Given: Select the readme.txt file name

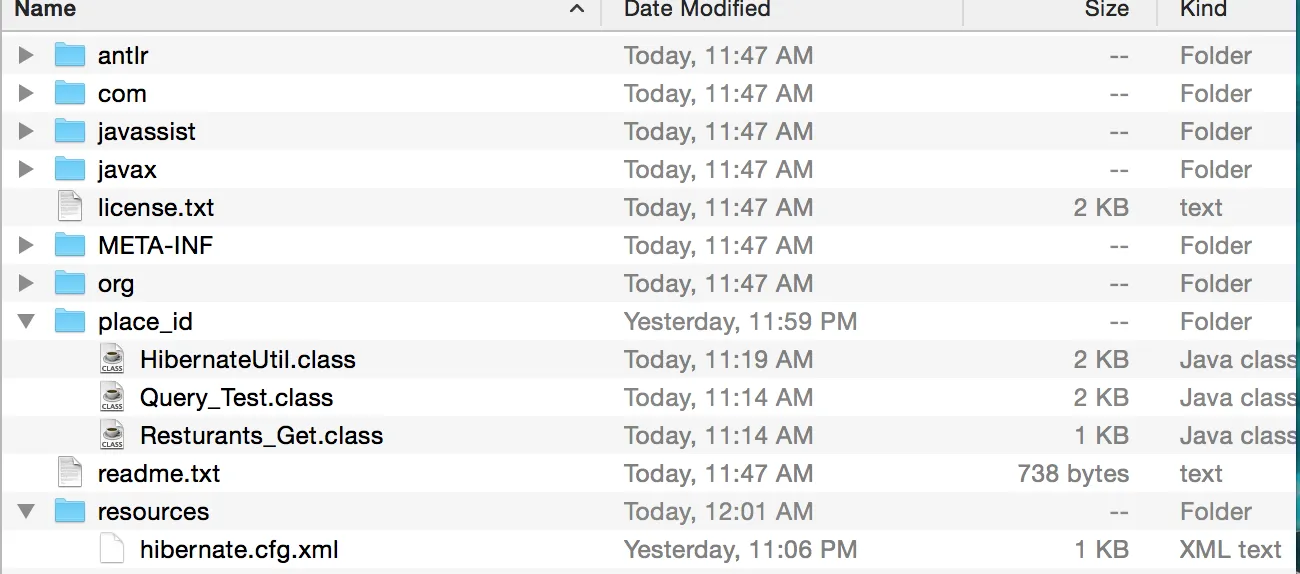Looking at the screenshot, I should (159, 473).
